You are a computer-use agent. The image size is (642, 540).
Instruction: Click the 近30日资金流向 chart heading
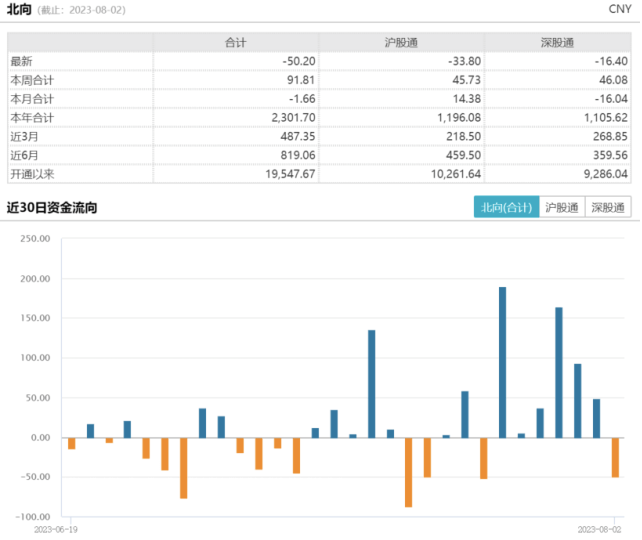point(51,208)
